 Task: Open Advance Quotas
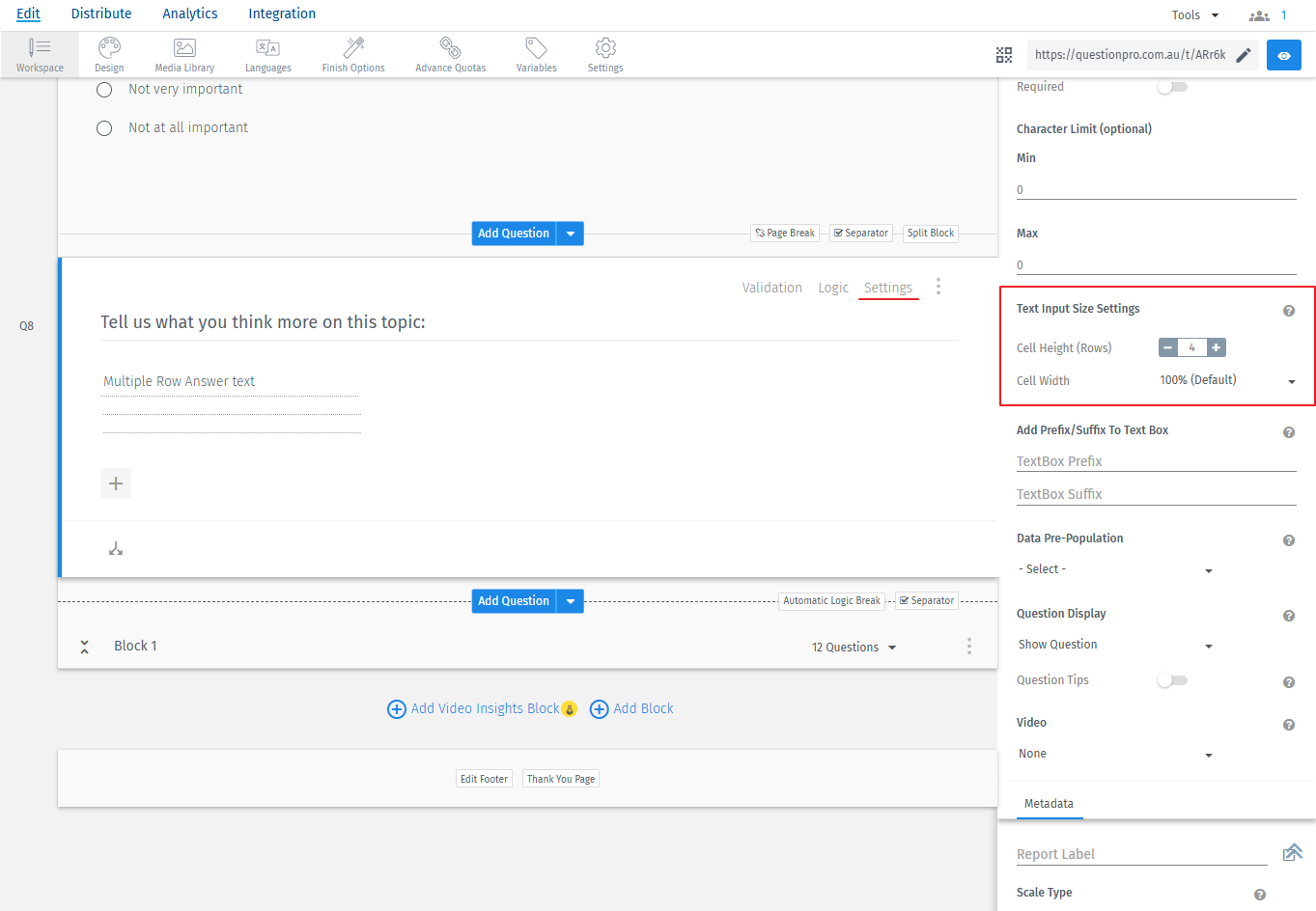pos(450,54)
